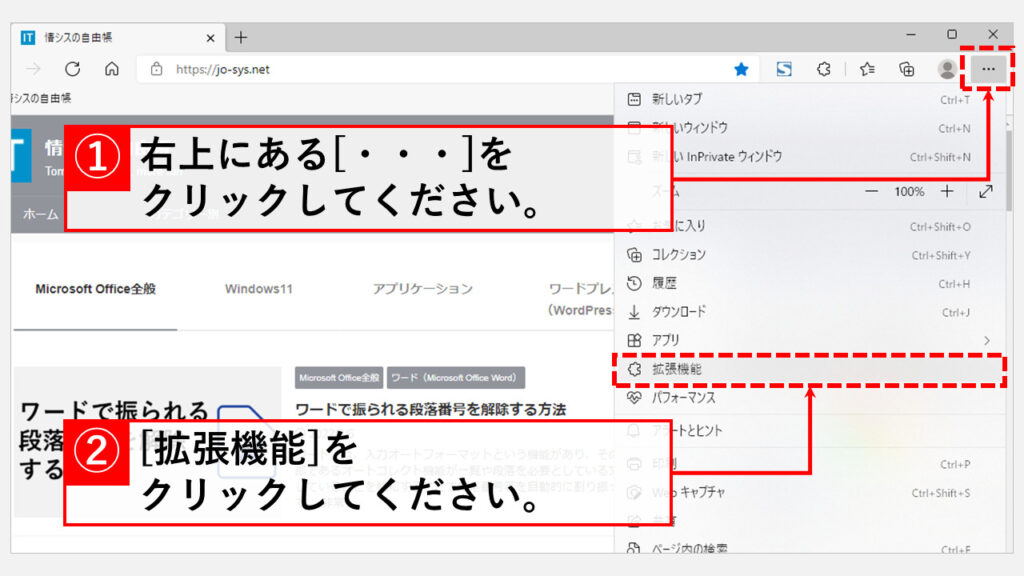
Task: Open 履歴 from the menu
Action: pyautogui.click(x=664, y=283)
